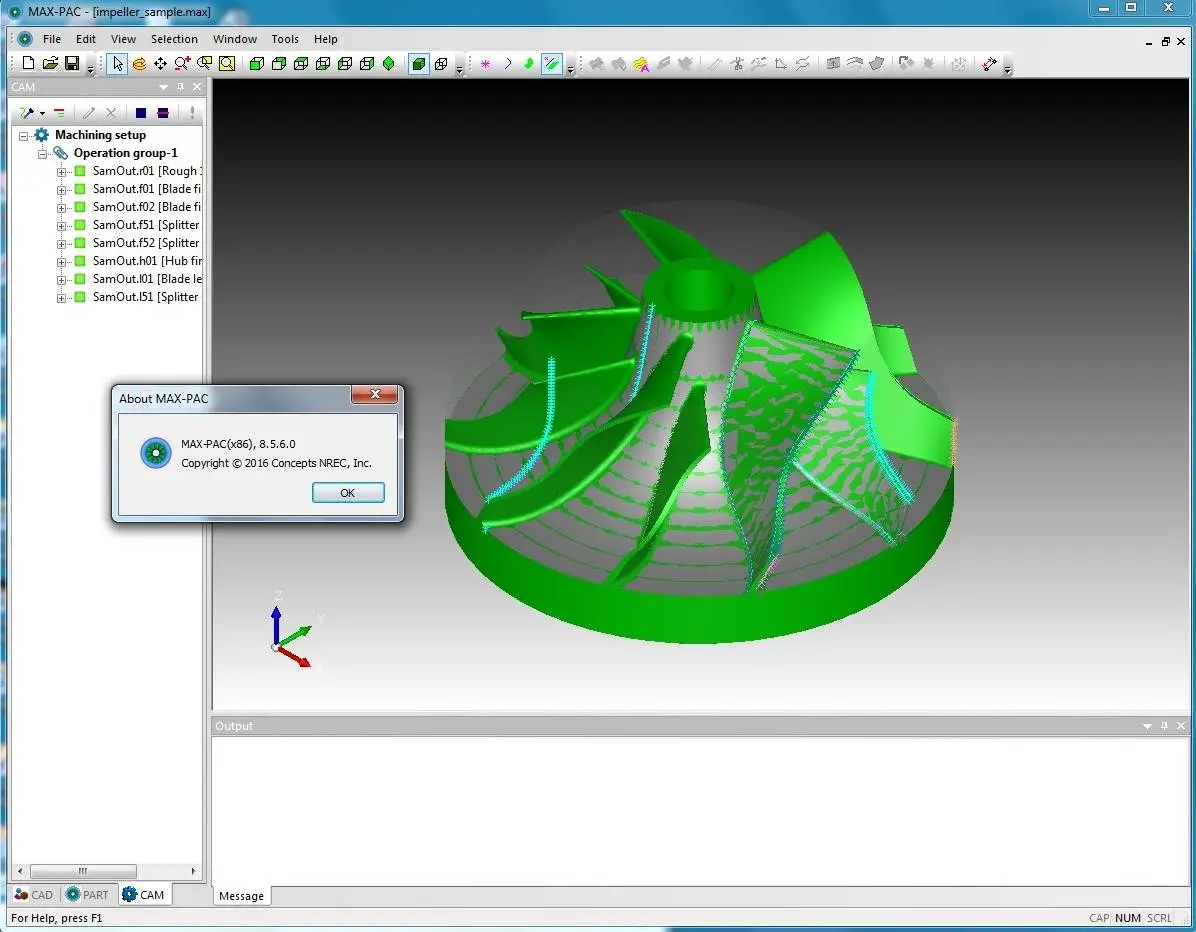Click the gear icon beside Machining setup
Viewport: 1196px width, 932px height.
[41, 135]
